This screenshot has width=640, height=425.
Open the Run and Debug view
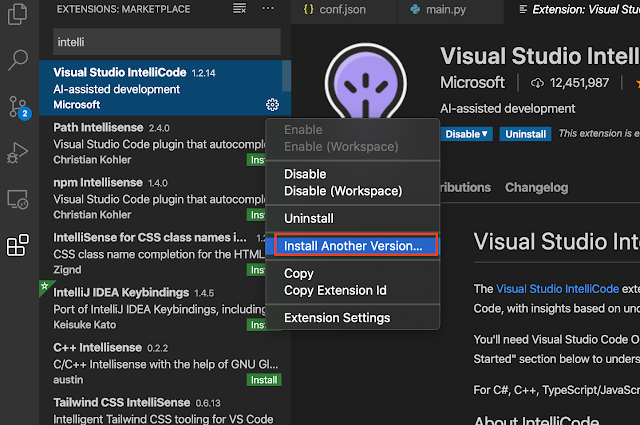tap(18, 153)
